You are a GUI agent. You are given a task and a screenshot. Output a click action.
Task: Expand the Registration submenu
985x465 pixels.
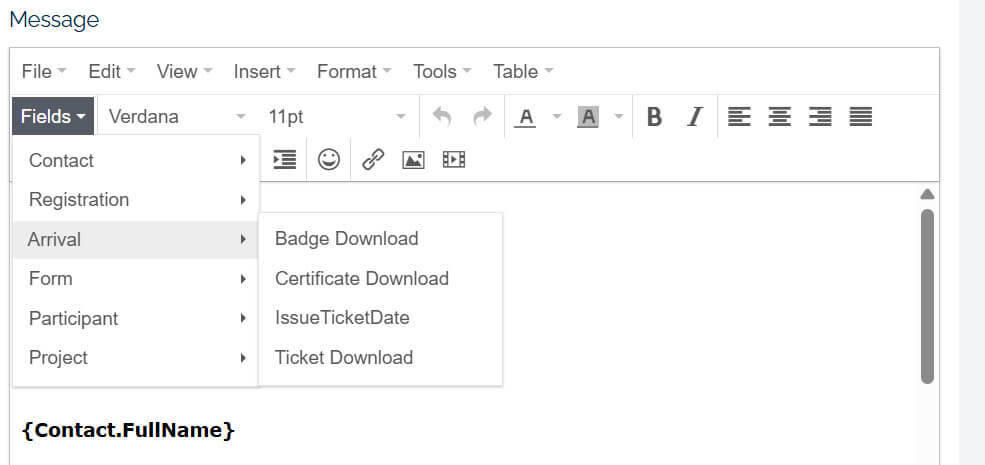click(x=135, y=200)
